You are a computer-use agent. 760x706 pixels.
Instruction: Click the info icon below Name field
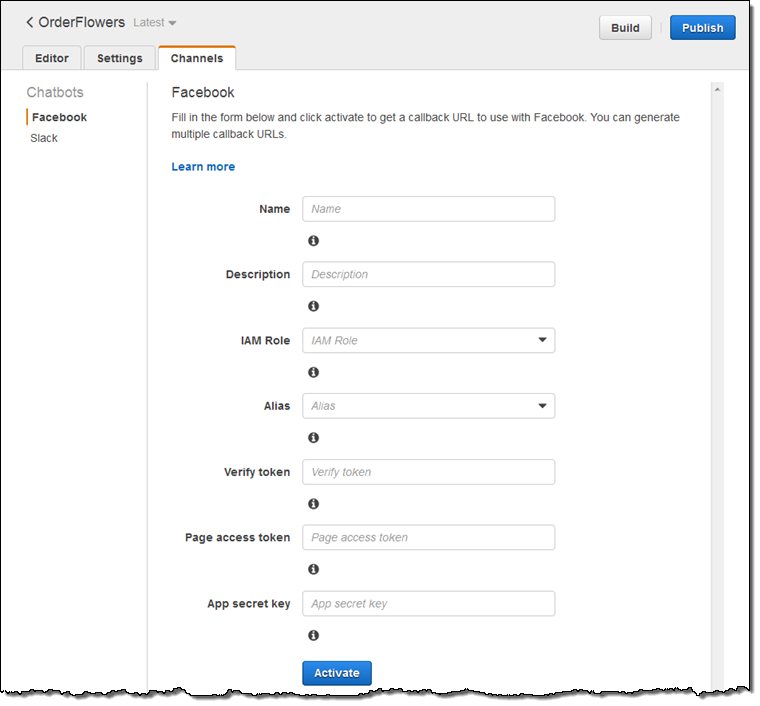[313, 241]
